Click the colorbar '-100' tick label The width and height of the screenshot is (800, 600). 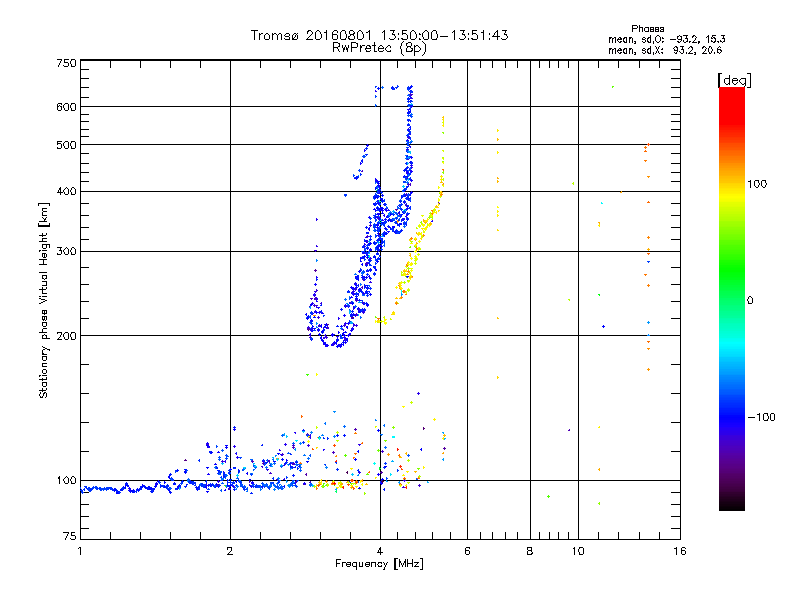point(761,417)
